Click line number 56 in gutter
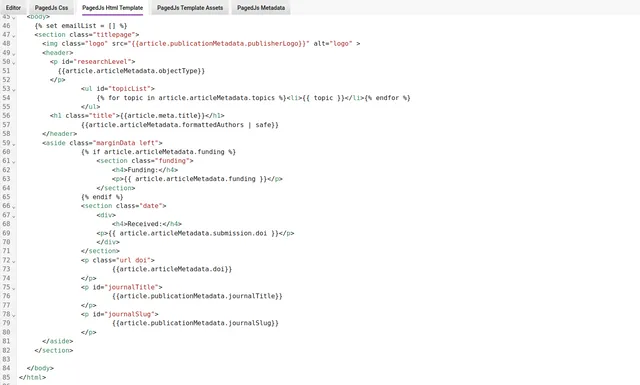Screen dimensions: 640x385 pos(6,116)
